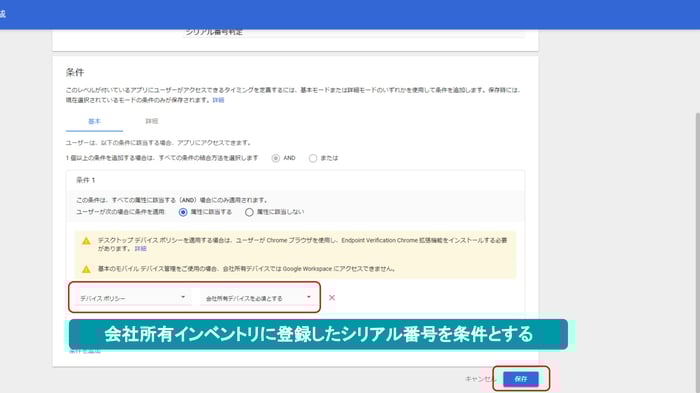700x393 pixels.
Task: Choose 属性に該当しない radio option
Action: (x=249, y=212)
